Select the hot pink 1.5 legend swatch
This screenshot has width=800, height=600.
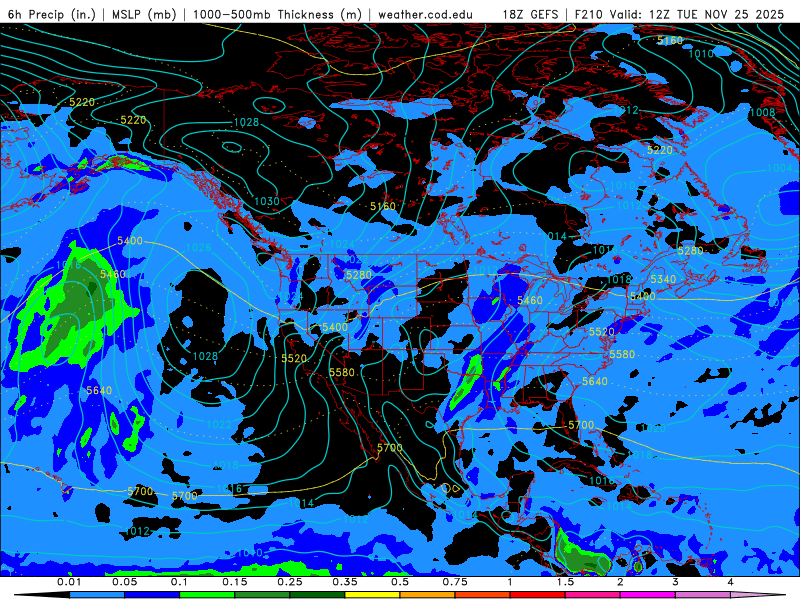point(593,595)
